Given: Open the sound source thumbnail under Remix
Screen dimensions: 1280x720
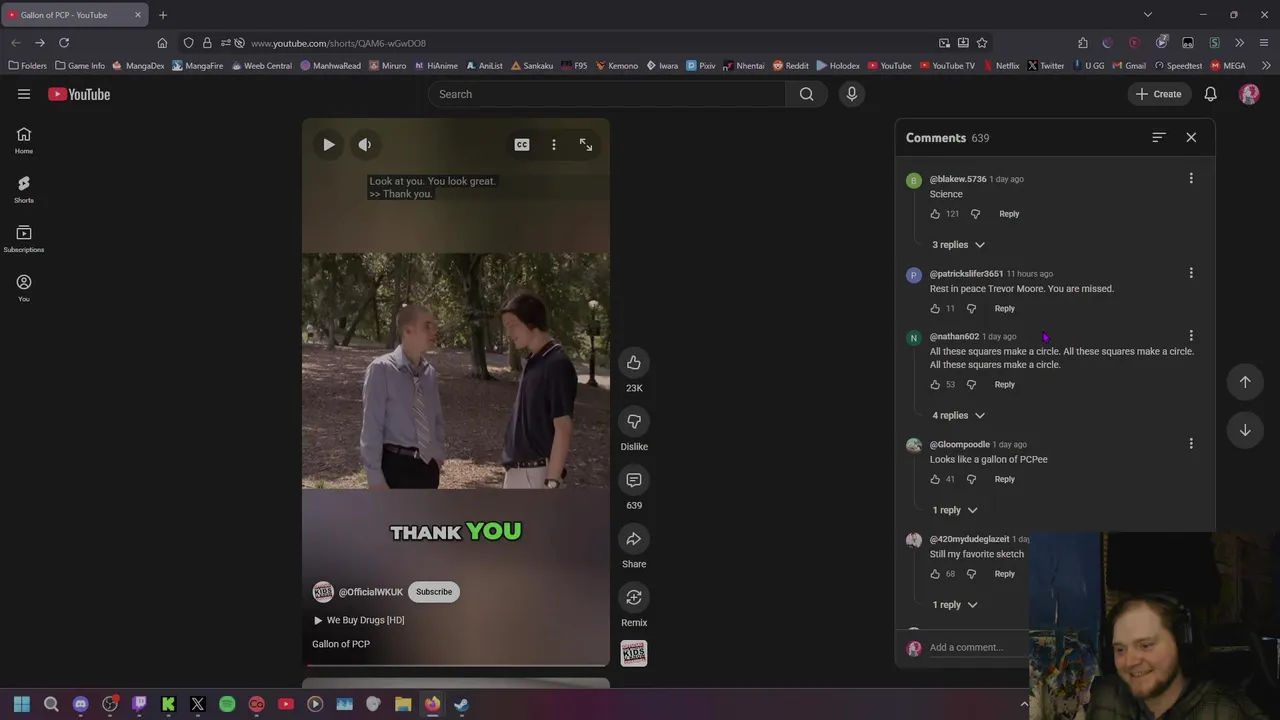Looking at the screenshot, I should click(x=634, y=654).
